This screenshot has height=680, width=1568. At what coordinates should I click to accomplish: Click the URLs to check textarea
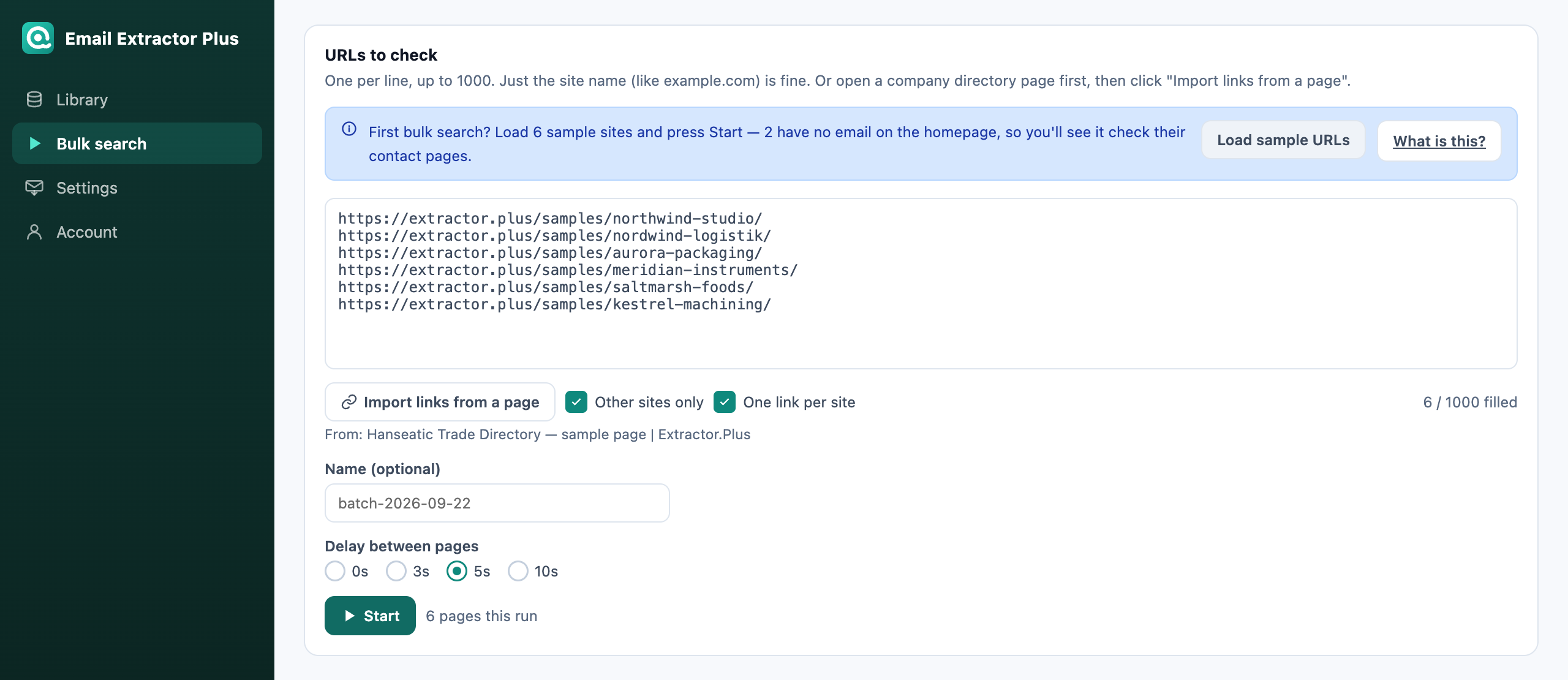pyautogui.click(x=921, y=284)
